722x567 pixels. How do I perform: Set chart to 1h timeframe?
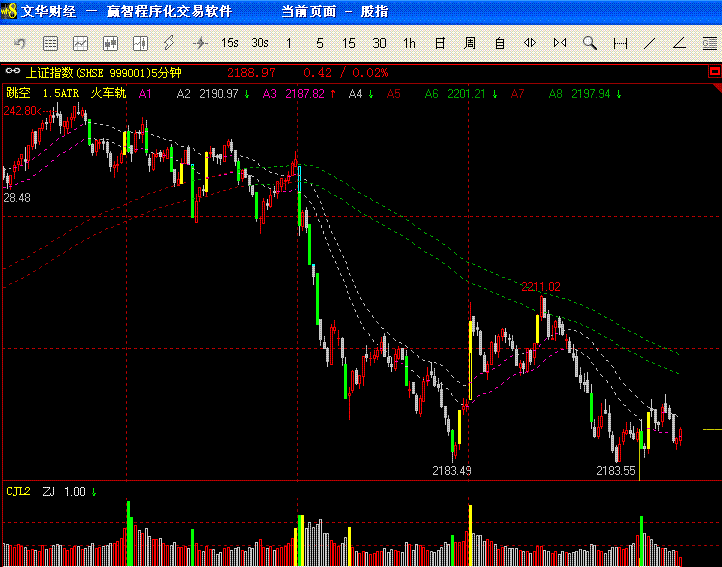click(x=410, y=43)
